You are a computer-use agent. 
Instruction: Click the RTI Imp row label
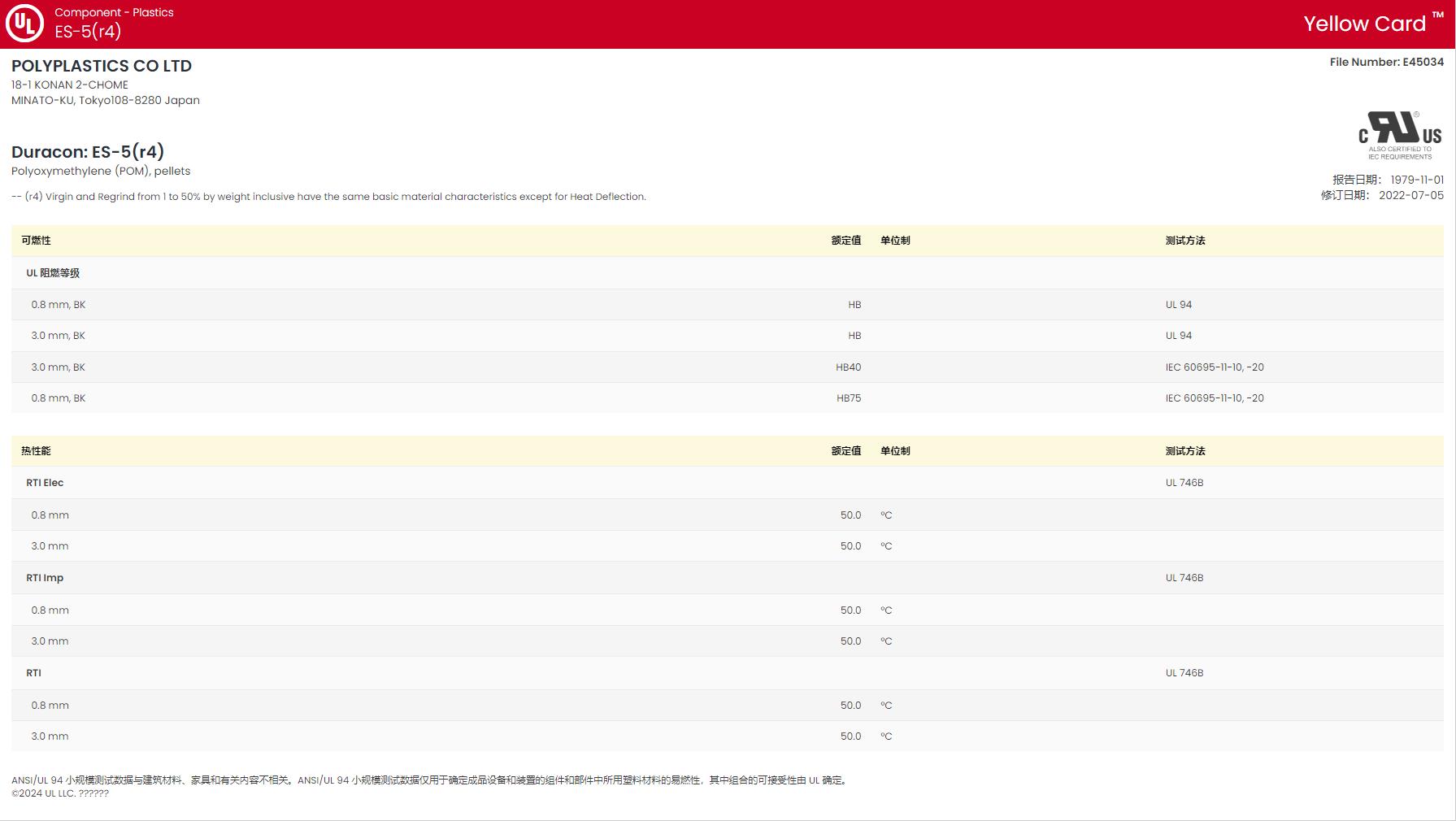coord(45,578)
